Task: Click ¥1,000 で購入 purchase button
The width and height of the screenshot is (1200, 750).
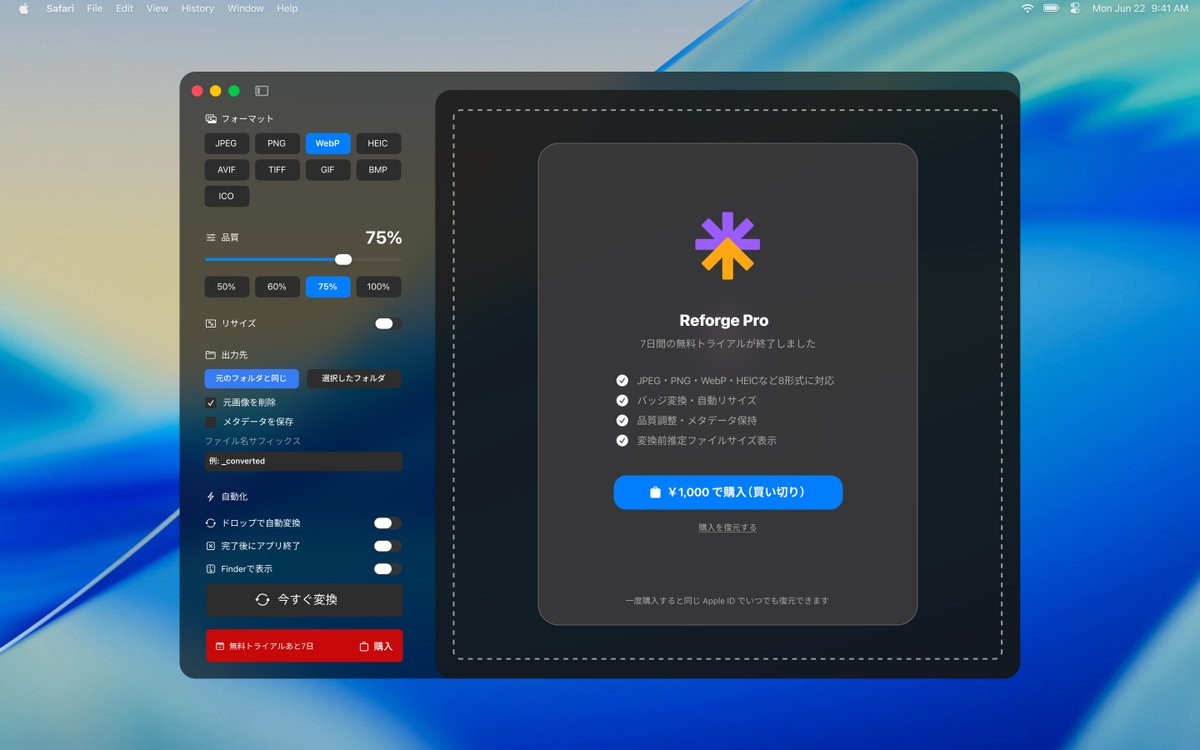Action: 728,492
